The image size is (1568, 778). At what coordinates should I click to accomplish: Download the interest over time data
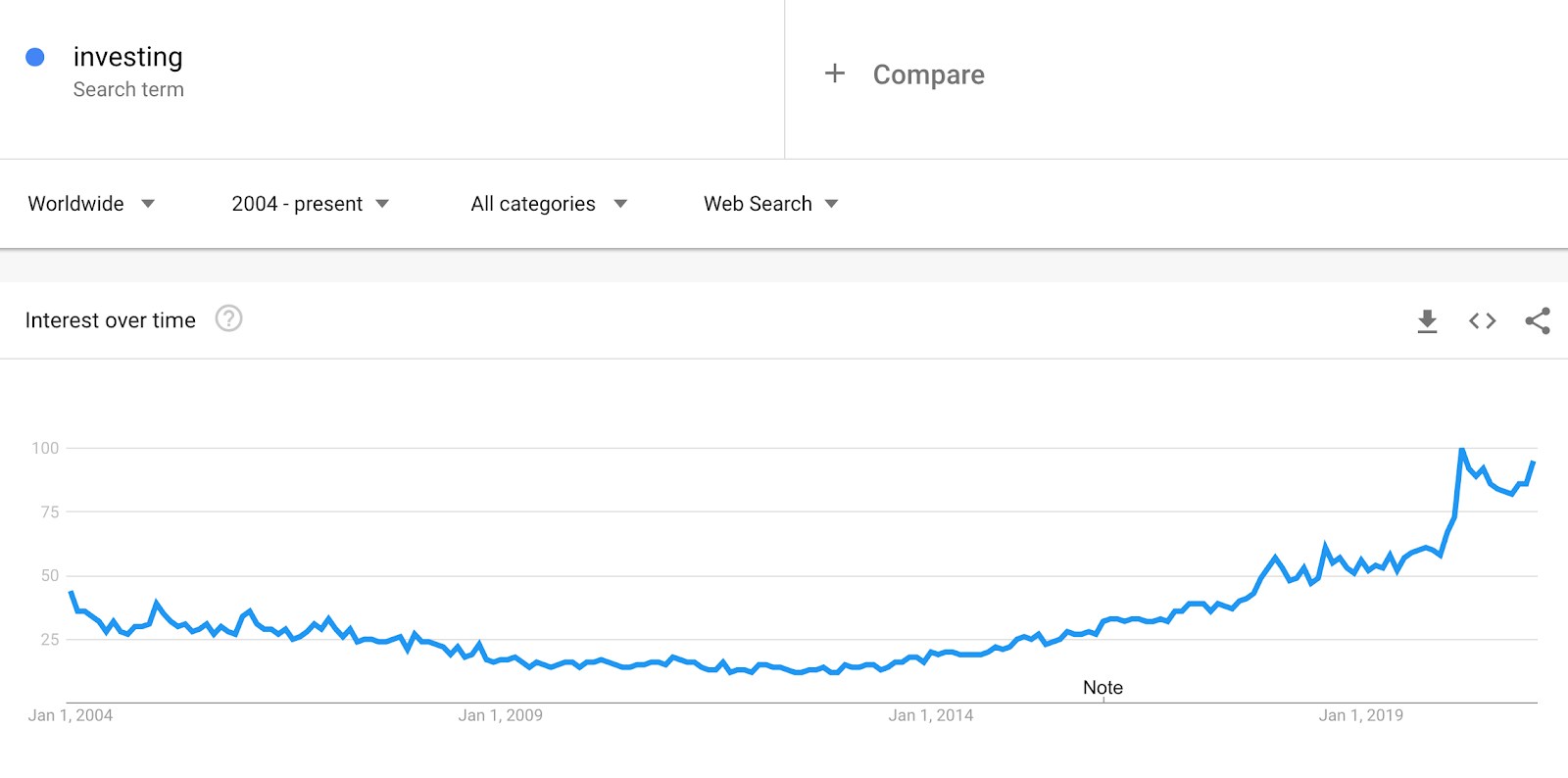click(x=1427, y=321)
